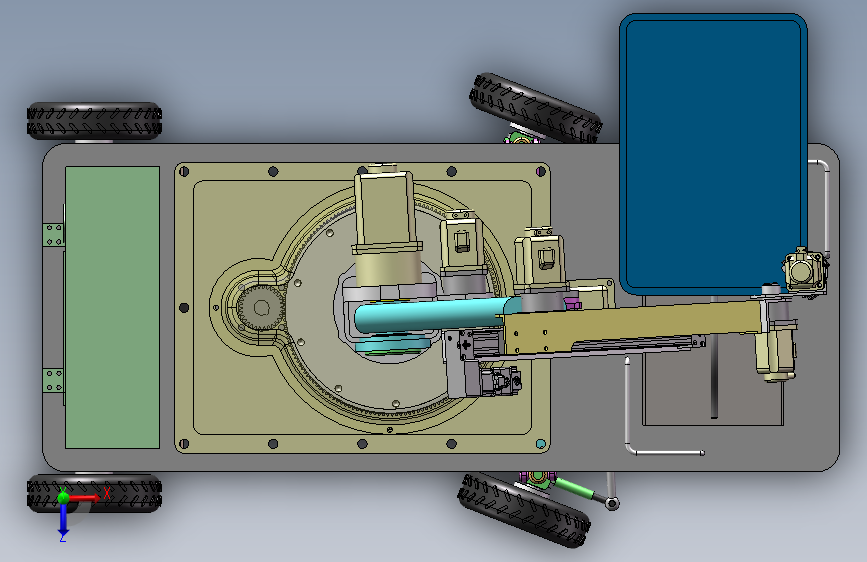The width and height of the screenshot is (867, 562).
Task: Select the tilted front wheel below chassis
Action: [524, 510]
